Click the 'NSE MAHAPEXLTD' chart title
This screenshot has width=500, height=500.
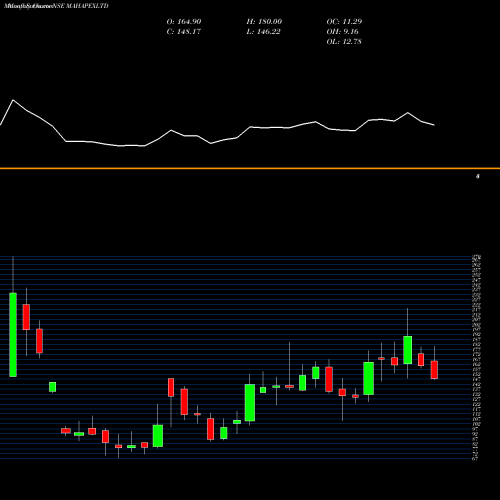pos(80,6)
